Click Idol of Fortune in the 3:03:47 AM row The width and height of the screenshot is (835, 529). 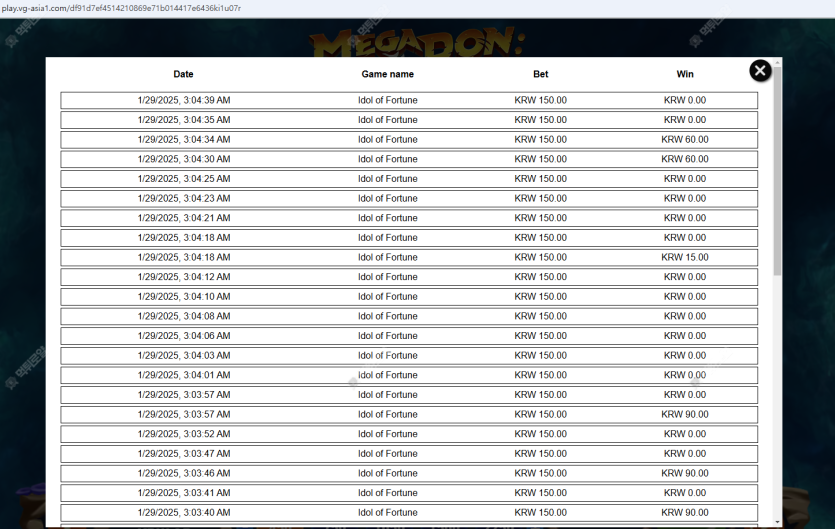[388, 454]
